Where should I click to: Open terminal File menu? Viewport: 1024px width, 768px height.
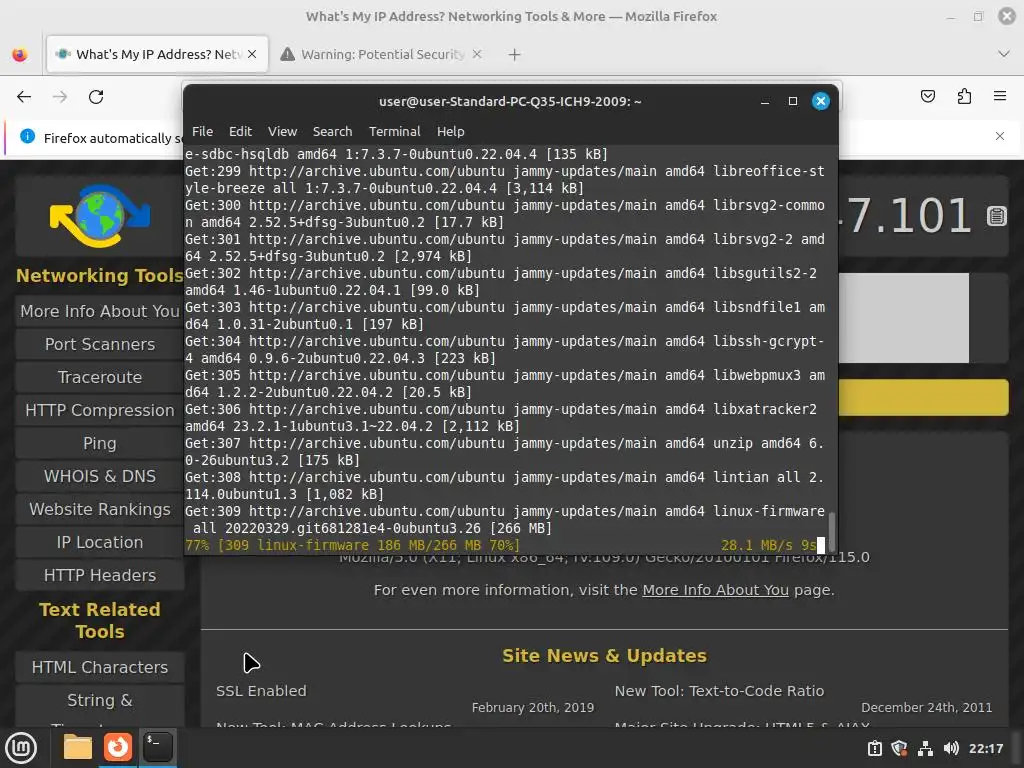click(202, 131)
